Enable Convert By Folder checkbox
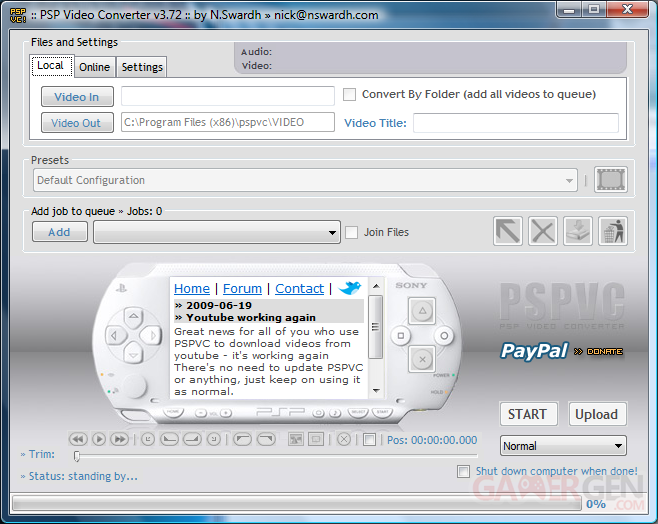 [x=349, y=94]
